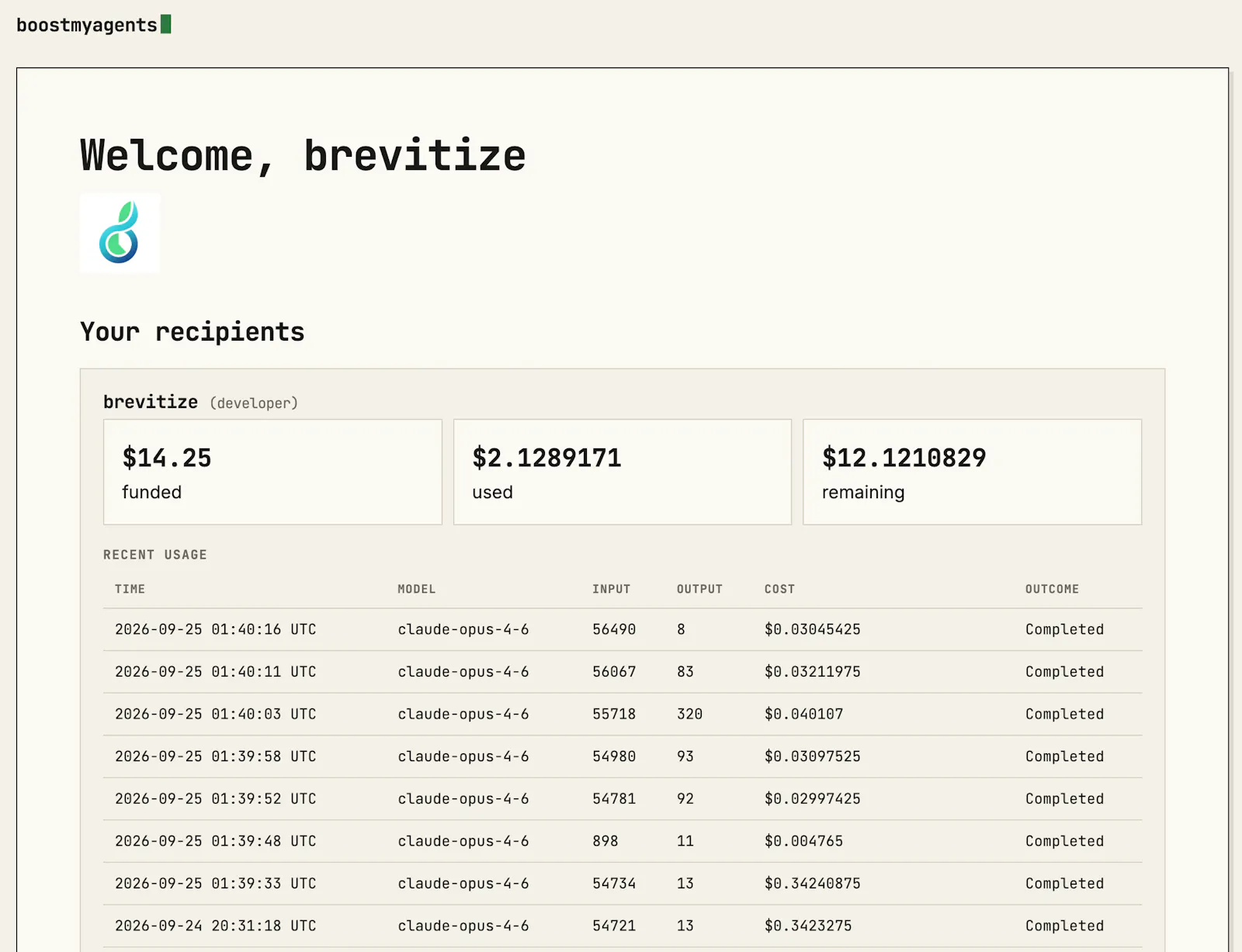Select timestamp 2026-09-25 01:39:52 UTC
Screen dimensions: 1242x952
point(216,798)
